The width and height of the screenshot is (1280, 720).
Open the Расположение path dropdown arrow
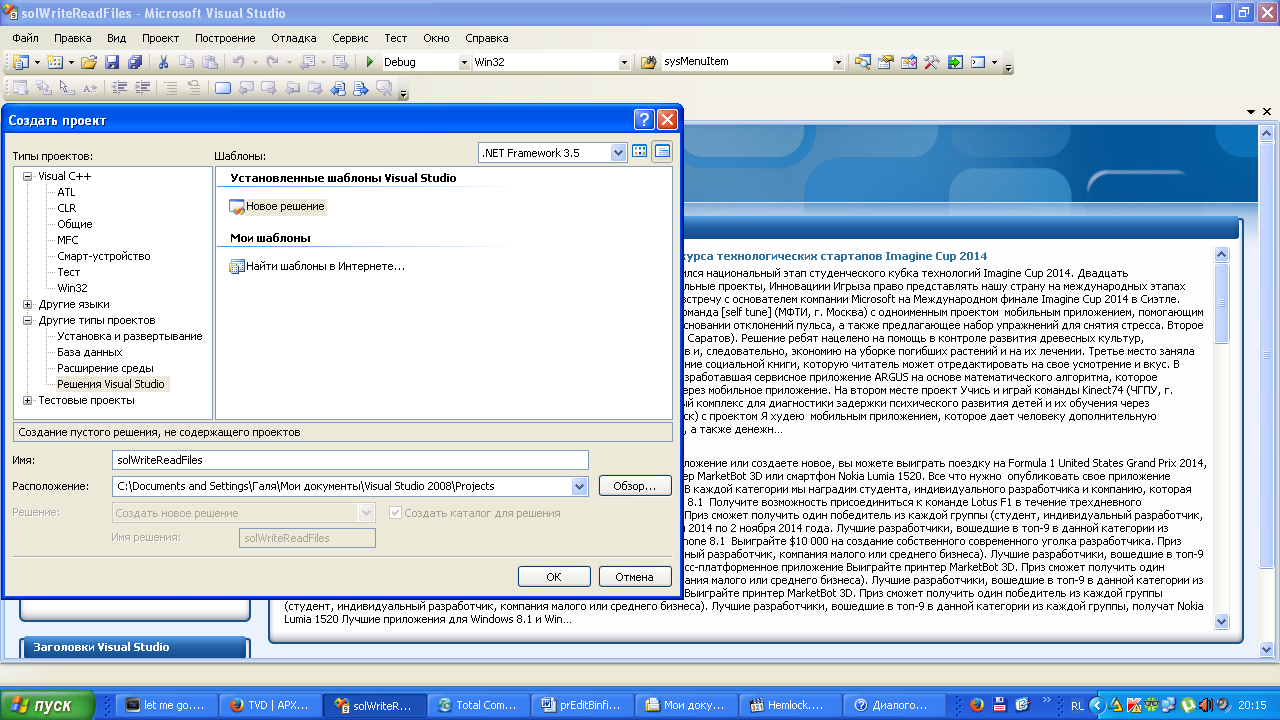579,486
